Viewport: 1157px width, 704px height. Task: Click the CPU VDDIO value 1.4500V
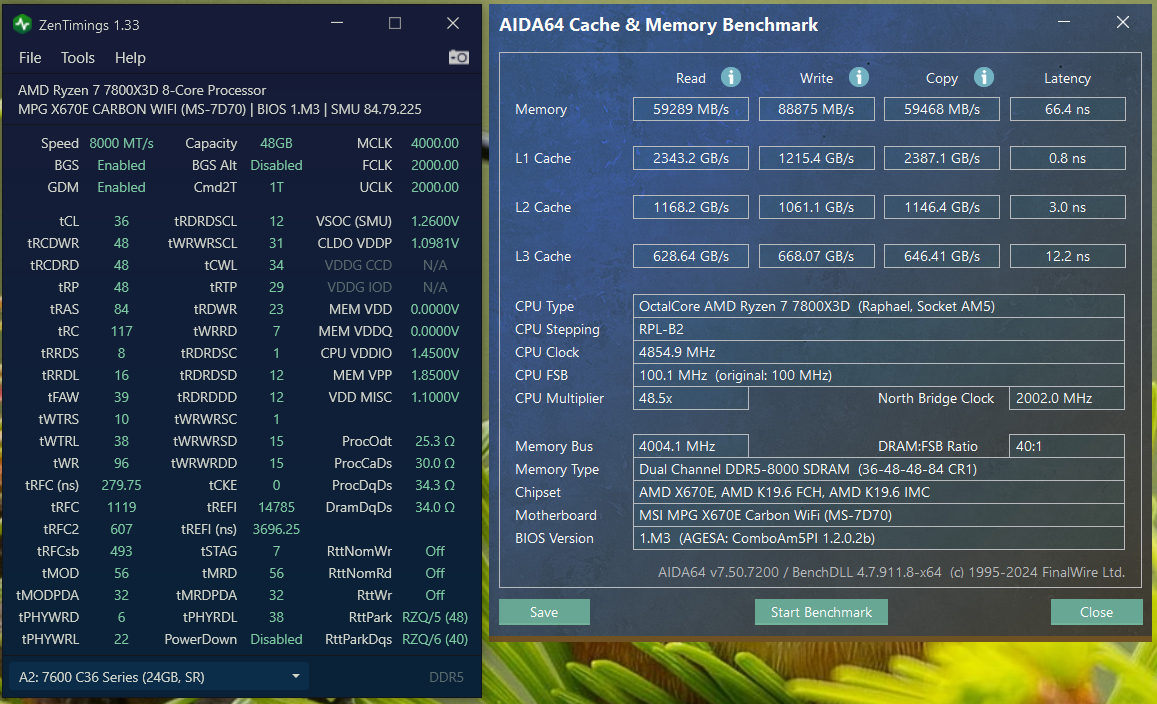tap(435, 353)
